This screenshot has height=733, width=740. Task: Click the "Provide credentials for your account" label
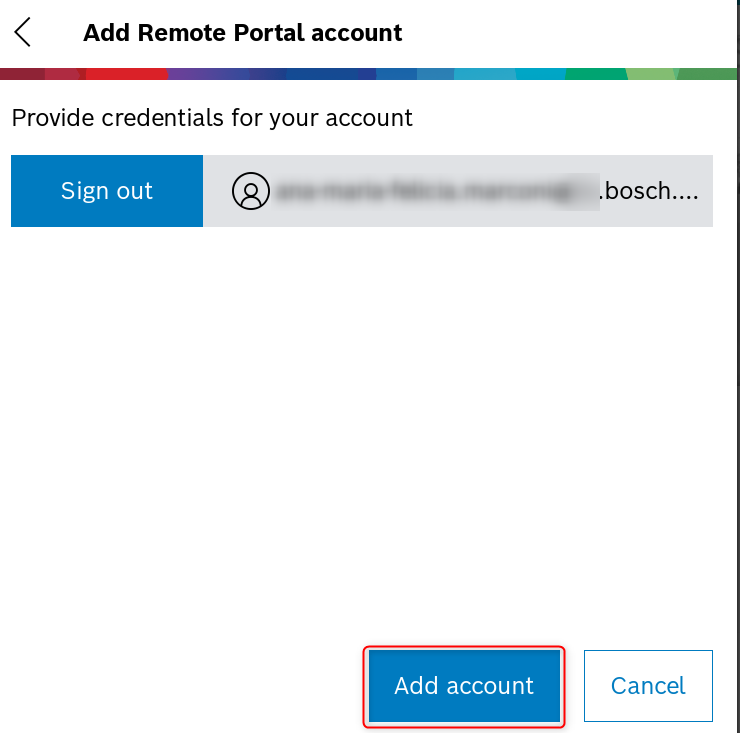coord(212,117)
